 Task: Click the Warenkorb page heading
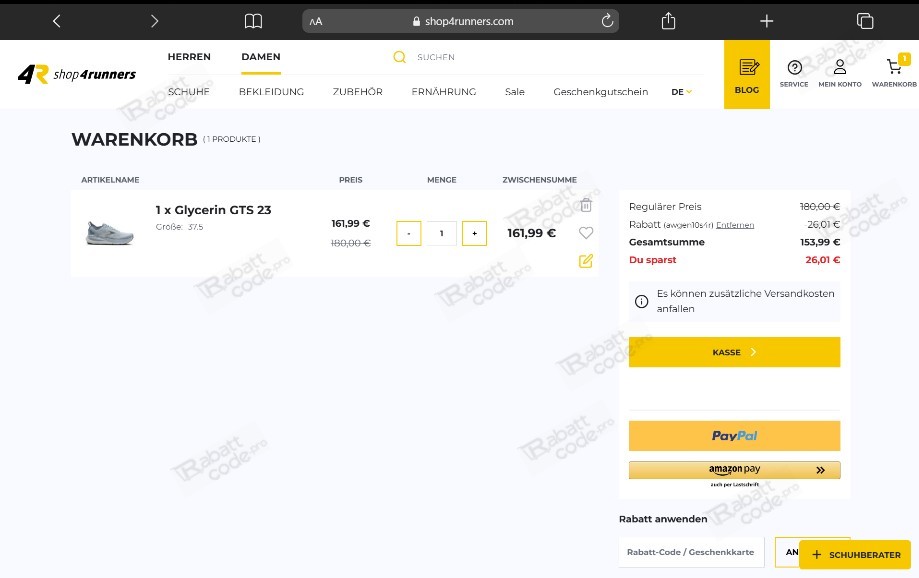click(134, 140)
